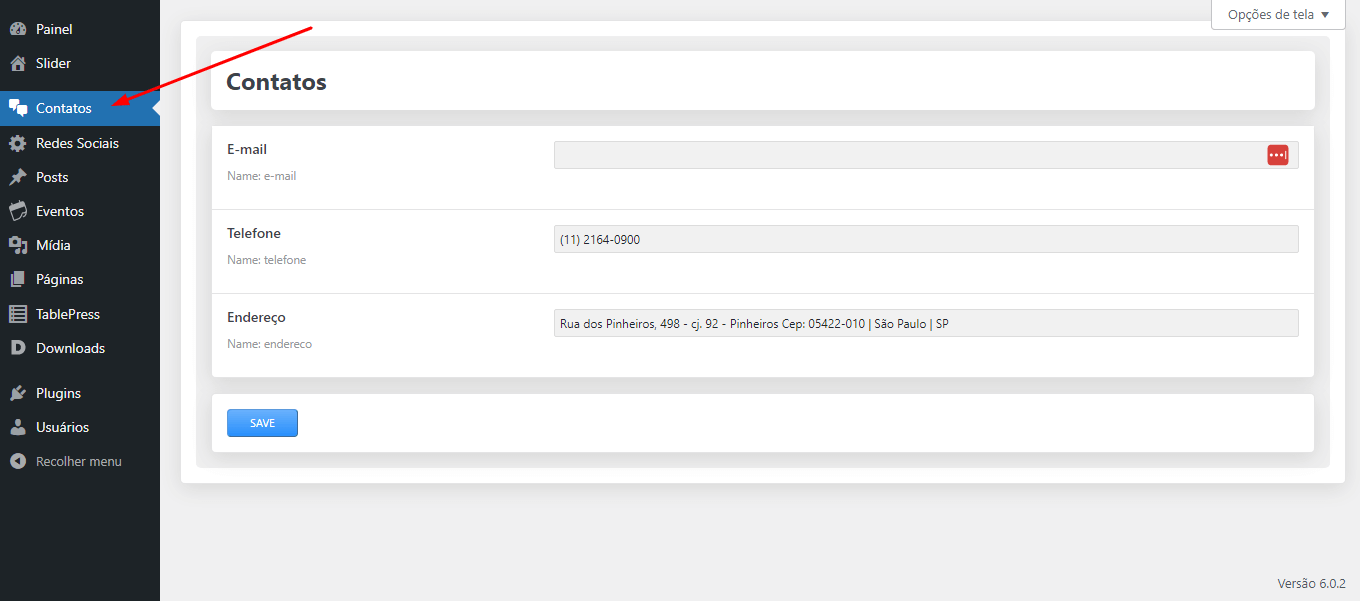Click the Endereço address input field
Screen dimensions: 1360x601
(x=925, y=323)
